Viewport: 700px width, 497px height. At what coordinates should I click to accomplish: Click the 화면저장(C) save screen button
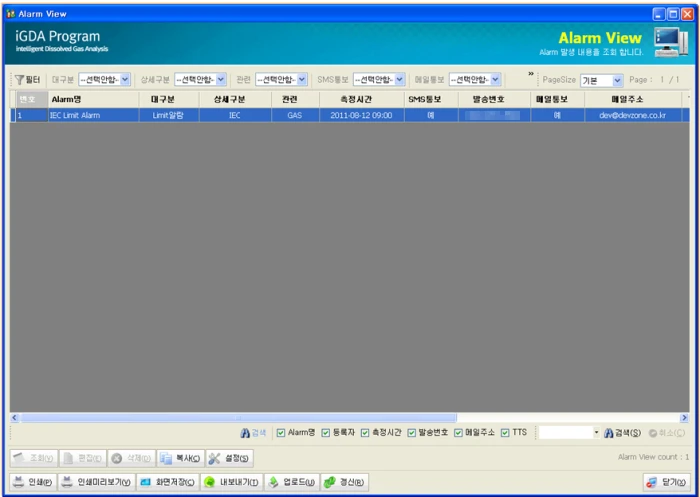click(168, 482)
